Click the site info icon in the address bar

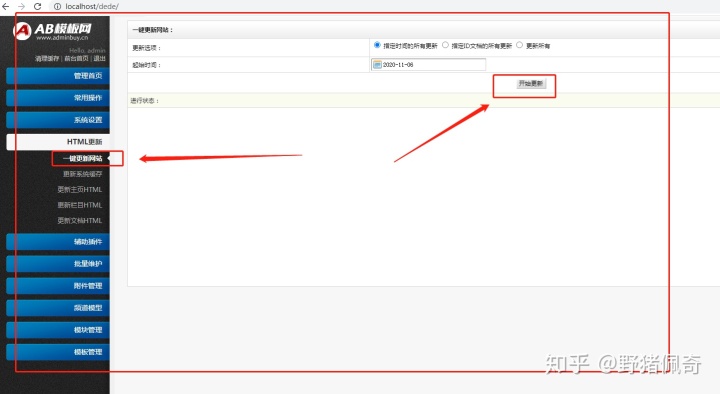coord(57,6)
